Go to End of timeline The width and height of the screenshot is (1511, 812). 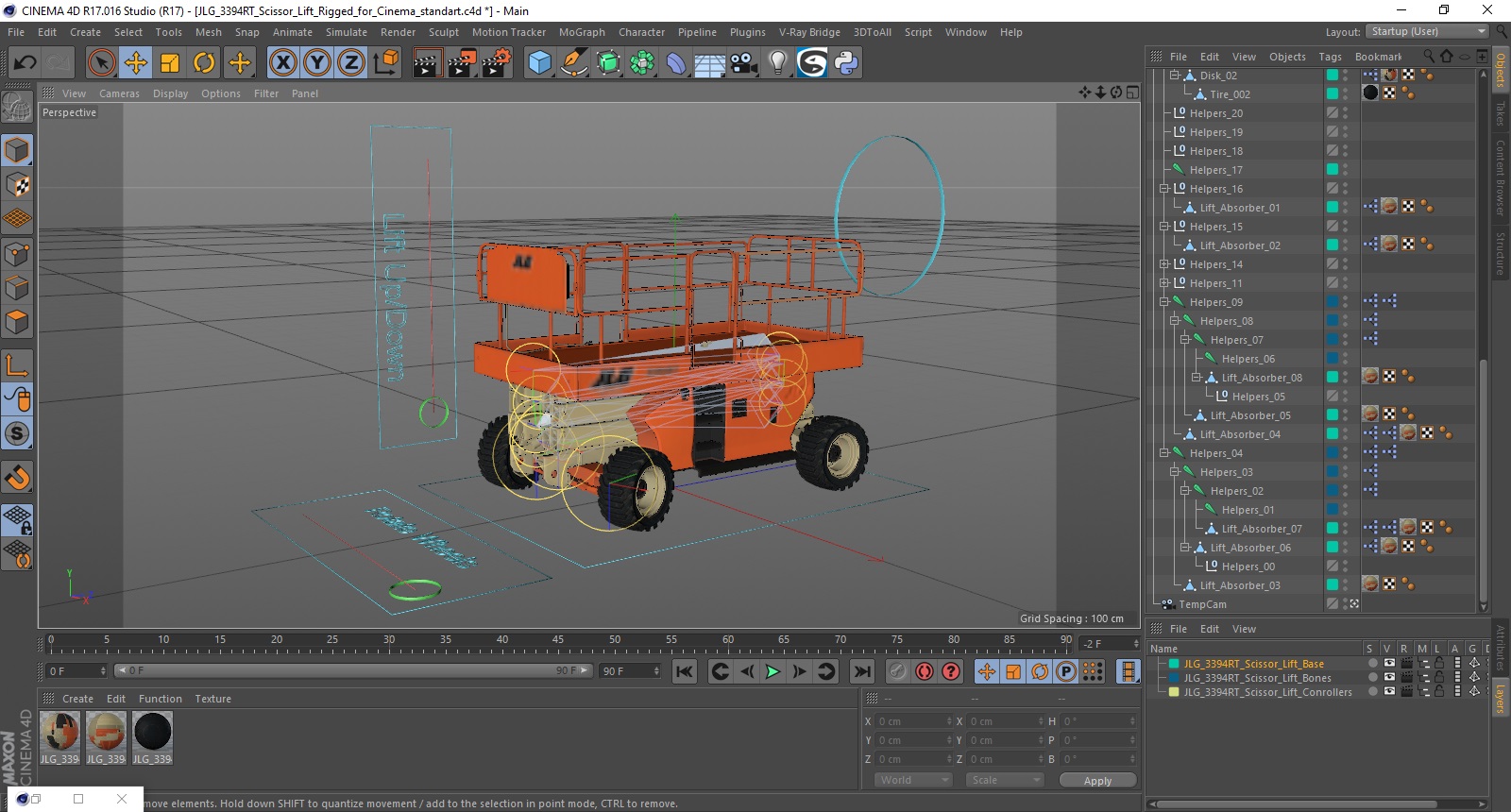861,671
